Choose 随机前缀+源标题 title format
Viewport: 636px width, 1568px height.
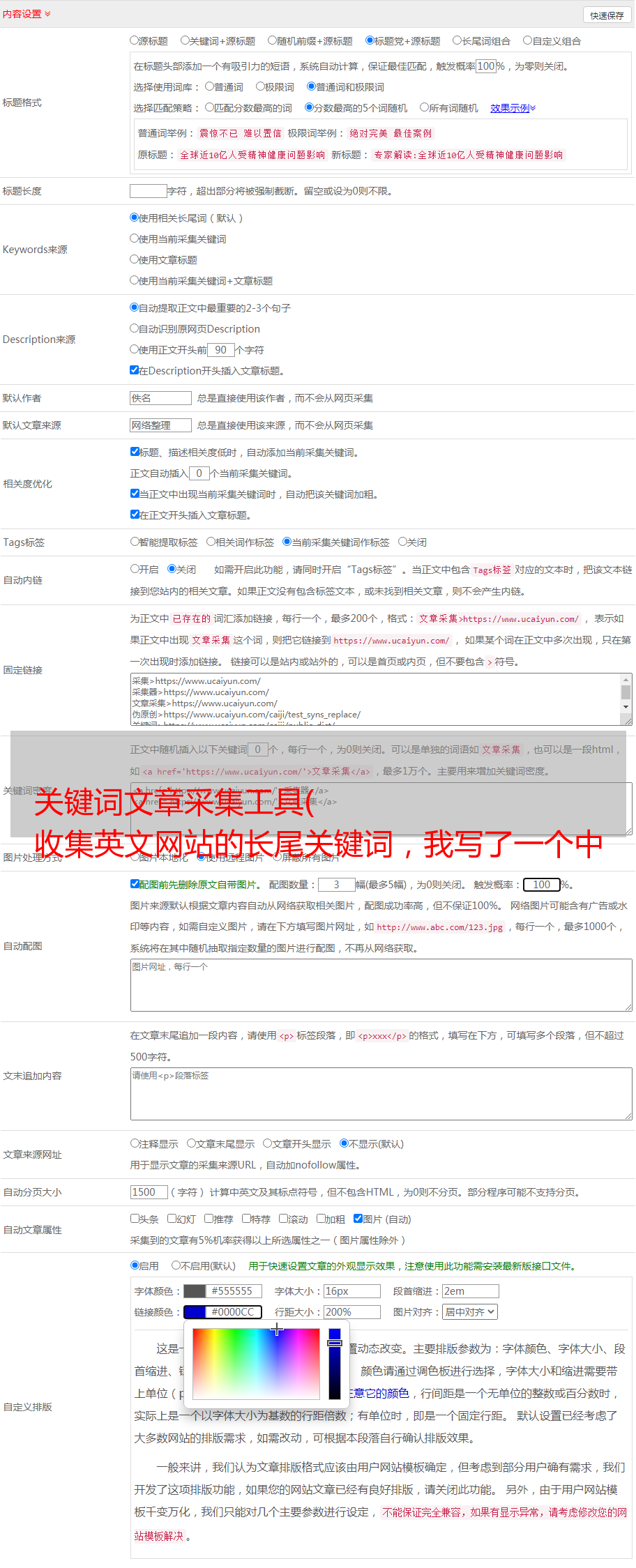pos(273,40)
